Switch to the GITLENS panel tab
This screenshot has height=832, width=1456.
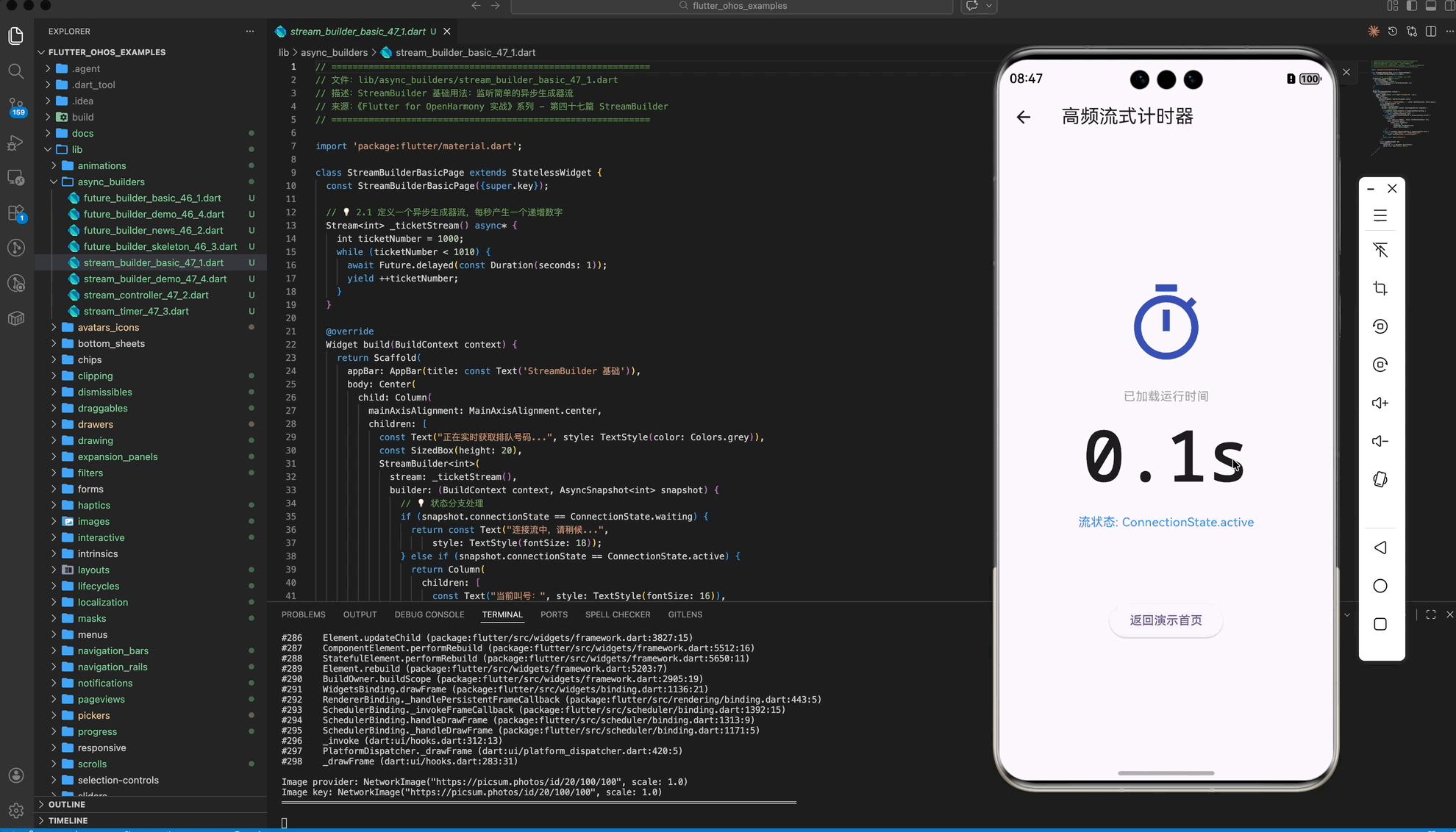pyautogui.click(x=685, y=614)
